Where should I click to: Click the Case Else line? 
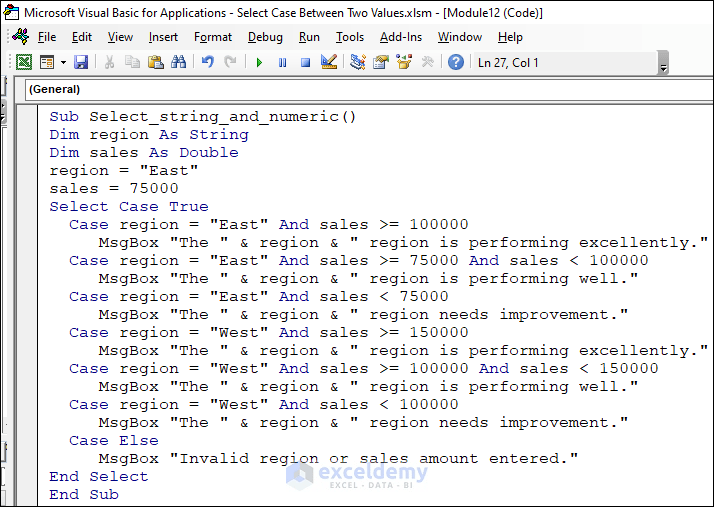114,440
